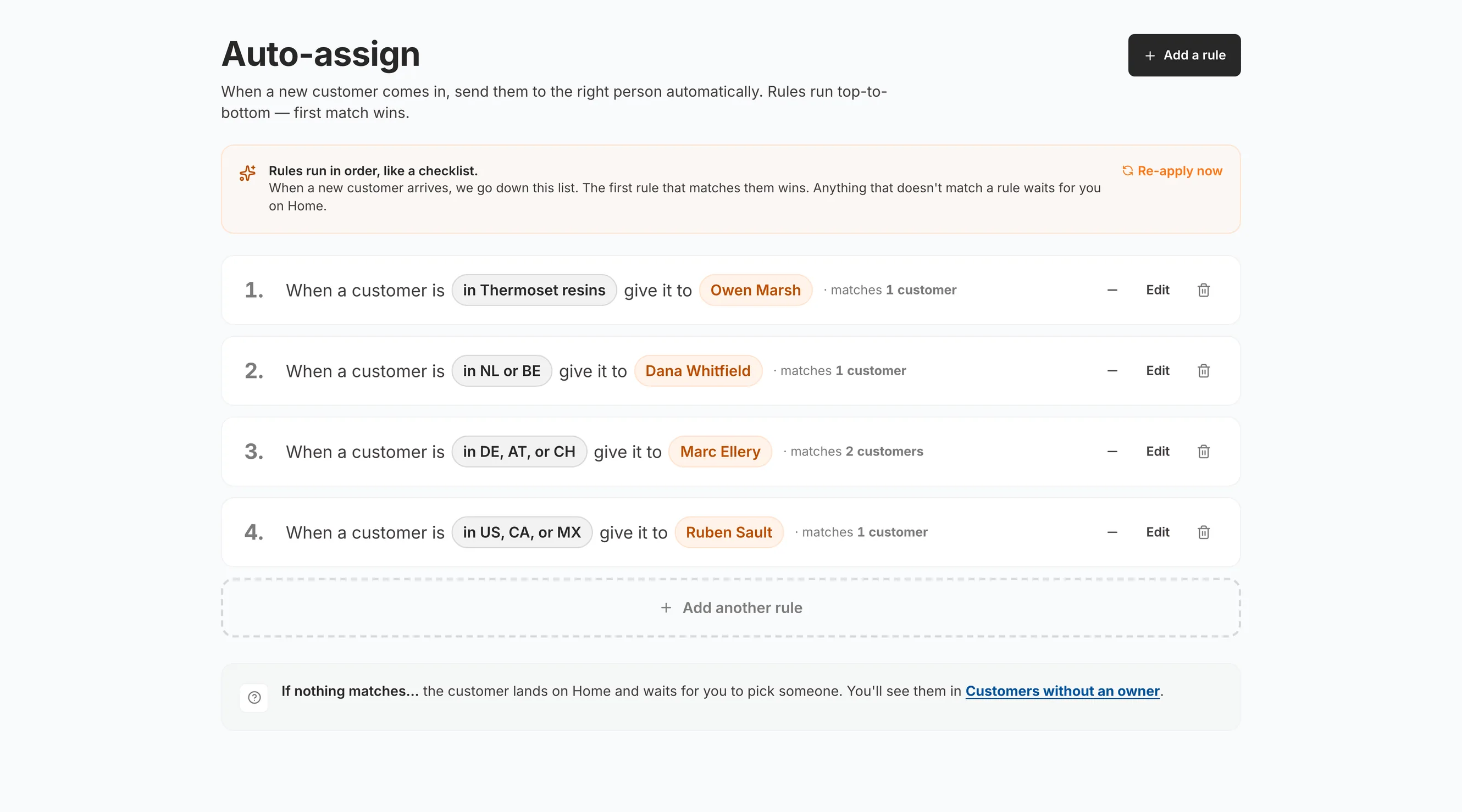Click 'matches 1 customer' on rule 1
1462x812 pixels.
pyautogui.click(x=893, y=290)
